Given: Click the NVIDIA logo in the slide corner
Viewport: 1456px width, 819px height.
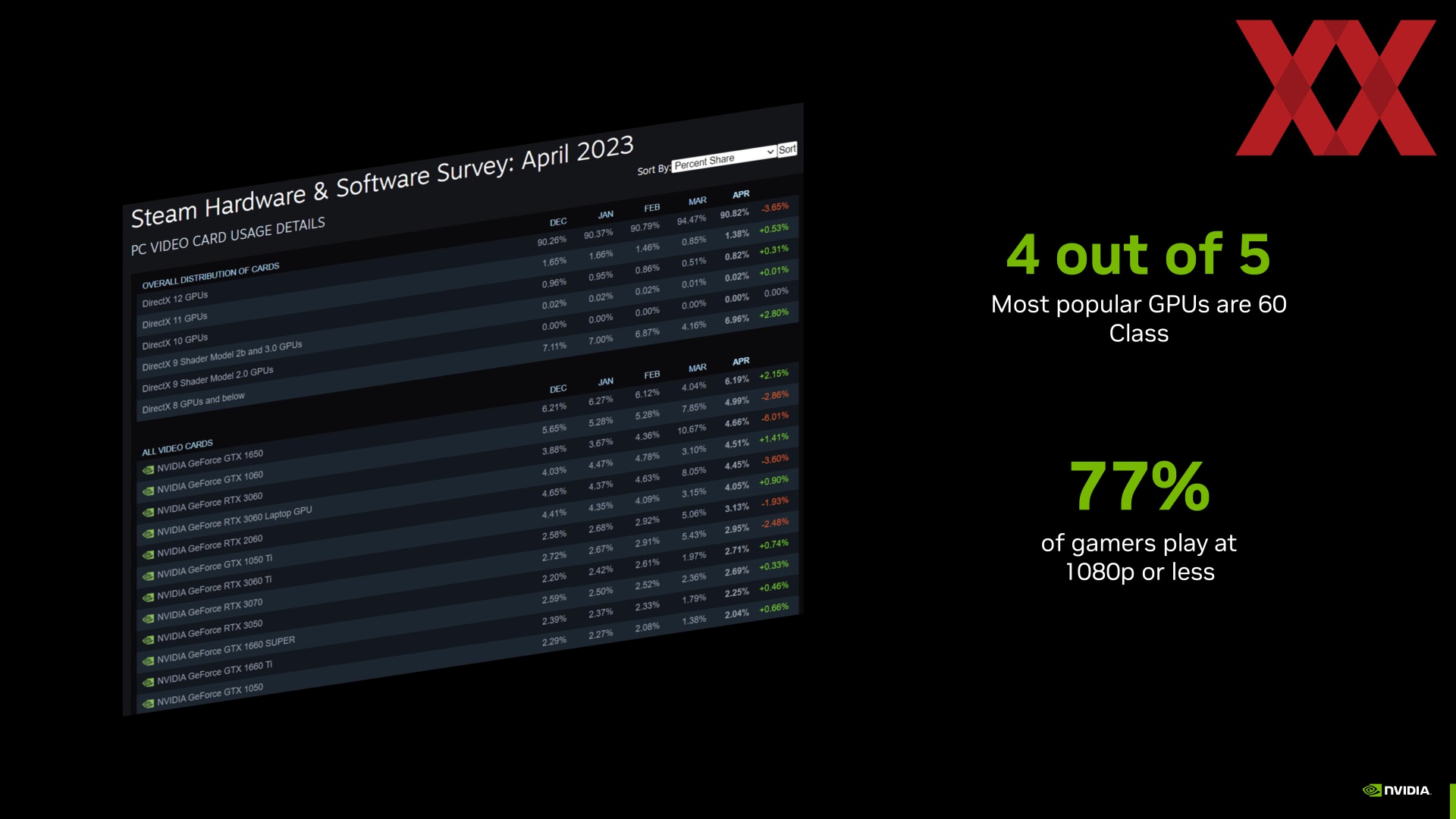Looking at the screenshot, I should 1397,790.
